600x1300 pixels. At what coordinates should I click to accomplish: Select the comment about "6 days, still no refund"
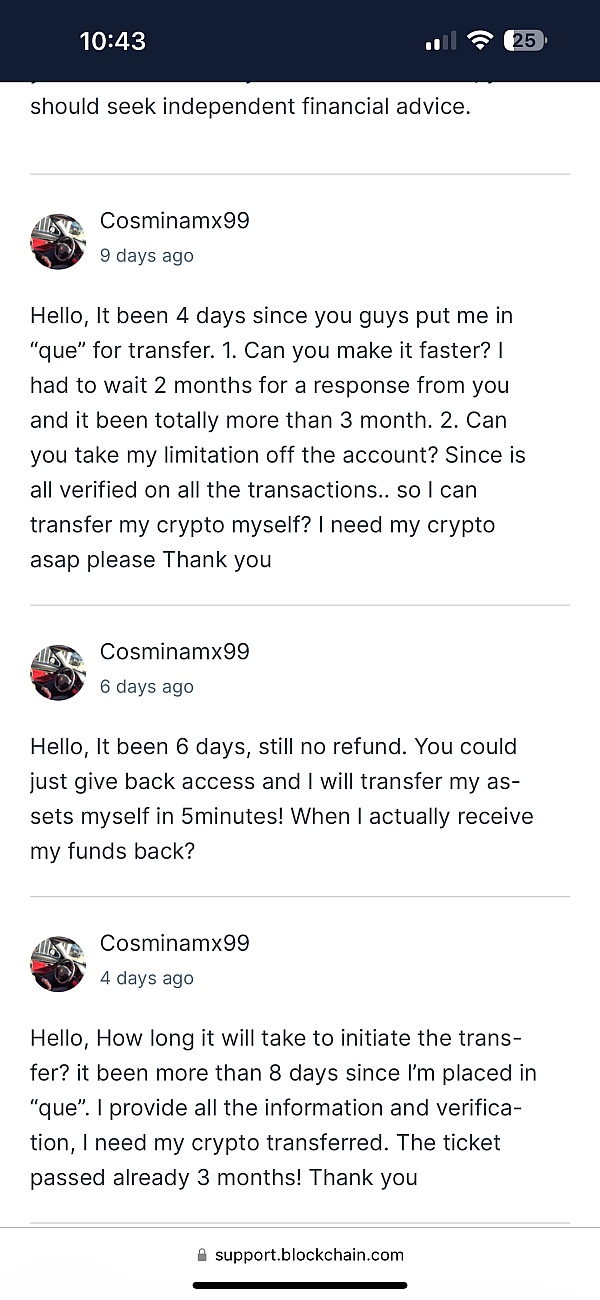tap(281, 799)
